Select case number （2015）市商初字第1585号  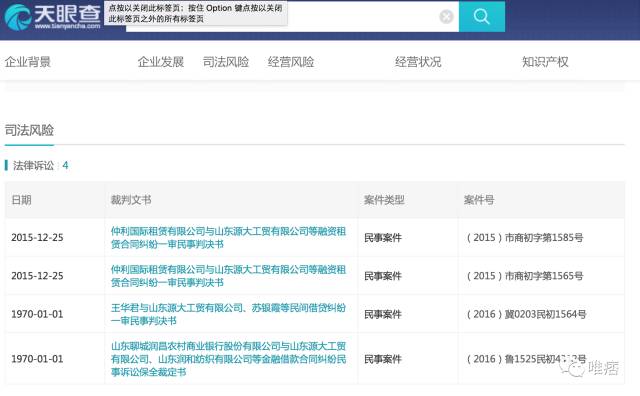[x=524, y=238]
